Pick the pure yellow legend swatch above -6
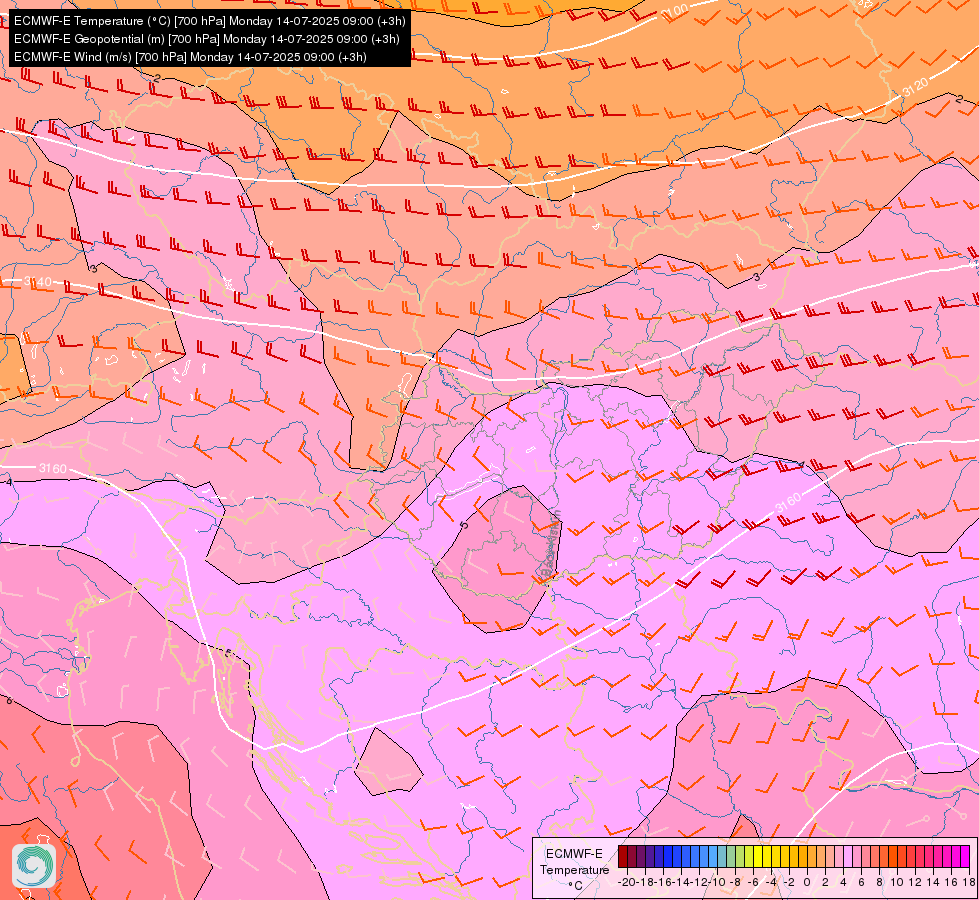Screen dimensions: 979x900 (757, 856)
